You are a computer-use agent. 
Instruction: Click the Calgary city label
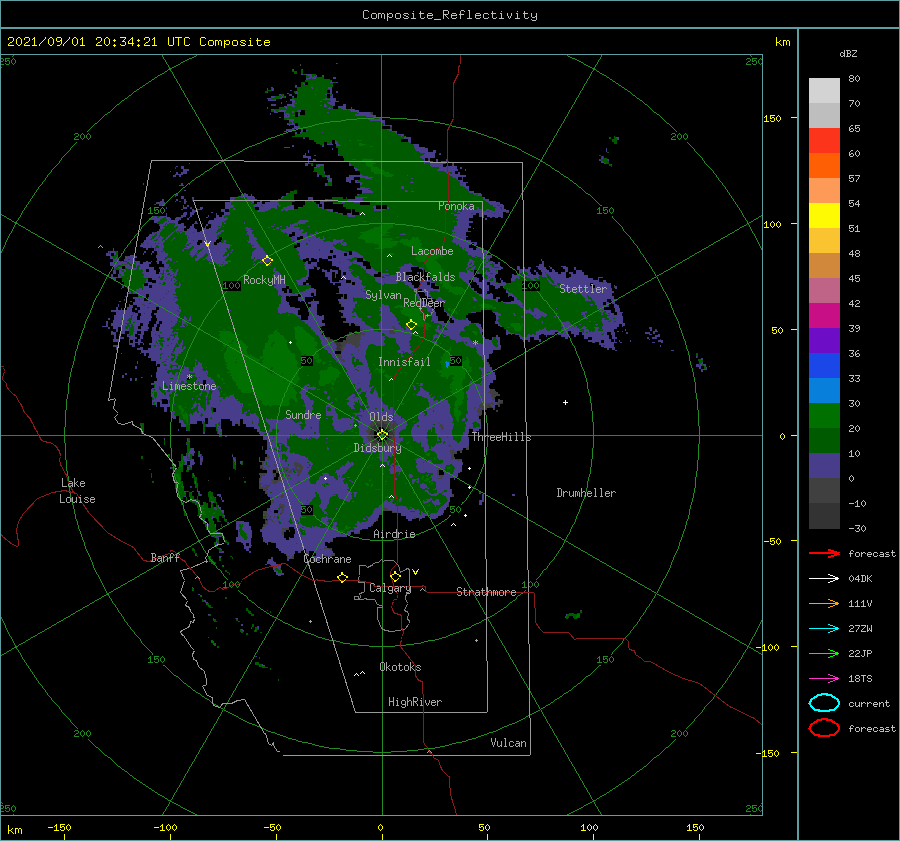pyautogui.click(x=390, y=588)
